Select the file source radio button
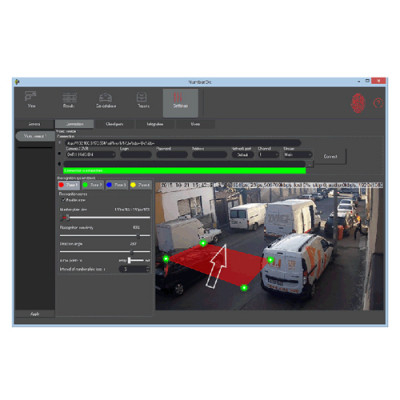 [x=60, y=164]
